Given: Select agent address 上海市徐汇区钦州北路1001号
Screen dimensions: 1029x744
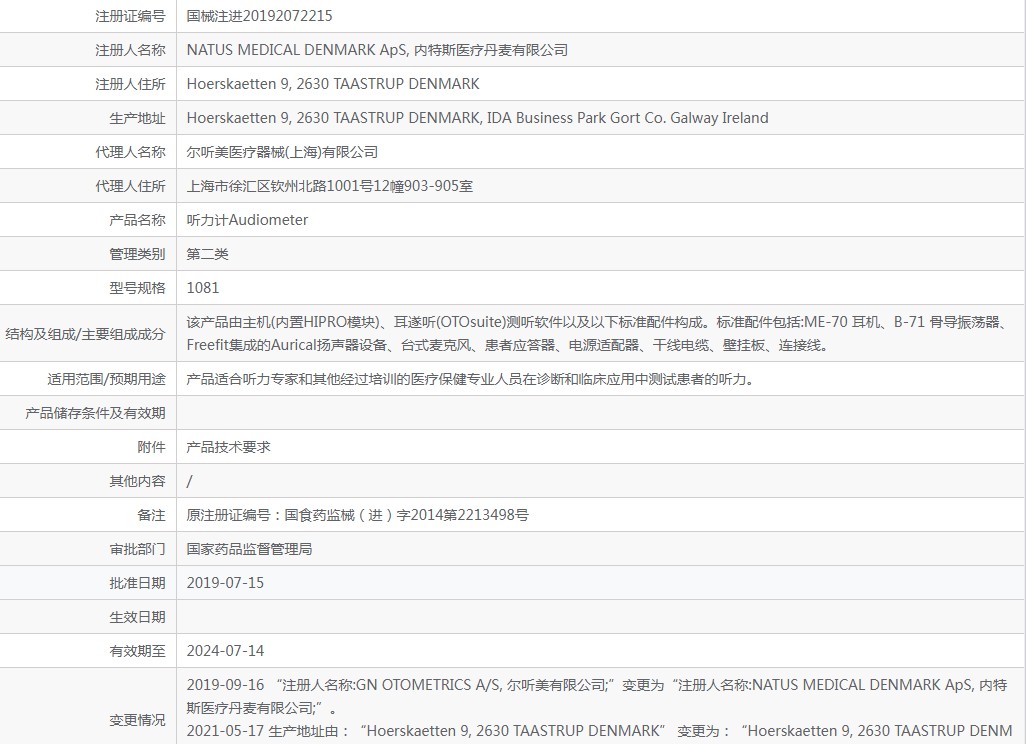Looking at the screenshot, I should click(329, 186).
